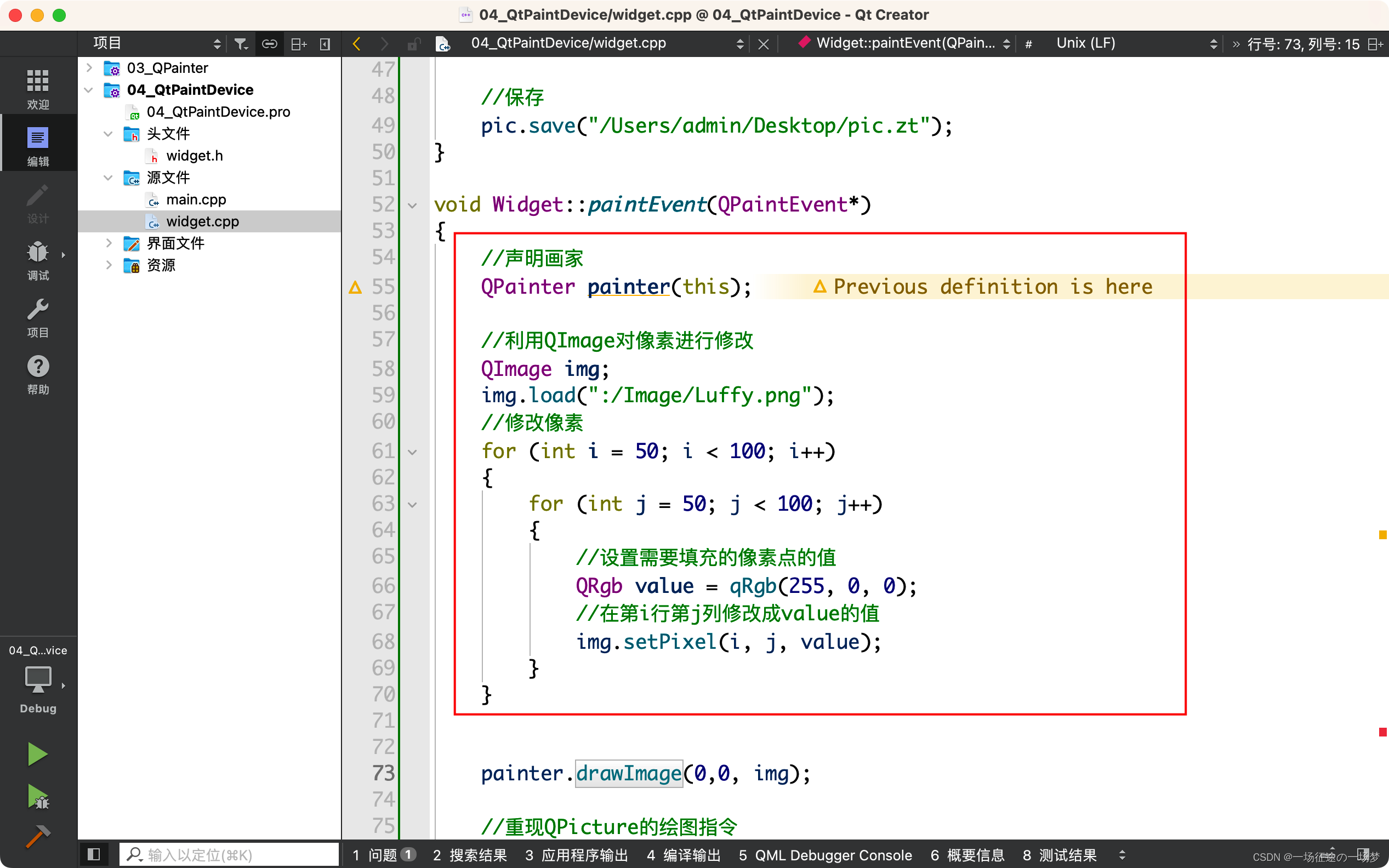This screenshot has height=868, width=1389.
Task: Open main.cpp in the tree
Action: [x=196, y=199]
